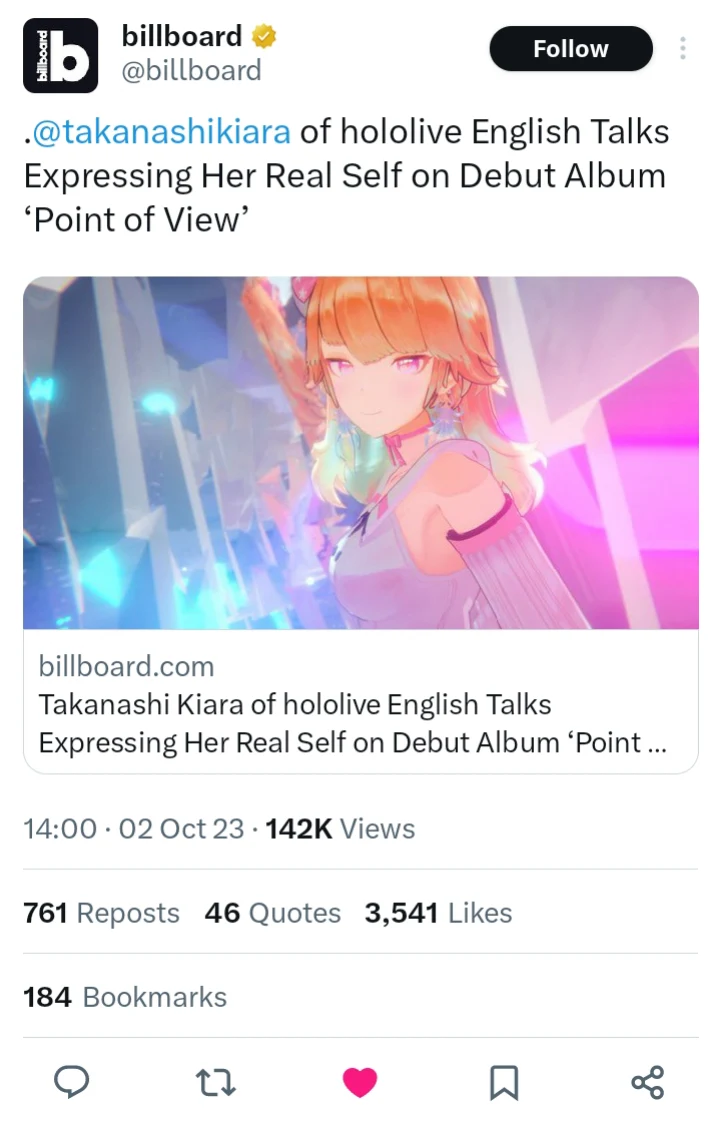Open the @billboard handle

191,71
